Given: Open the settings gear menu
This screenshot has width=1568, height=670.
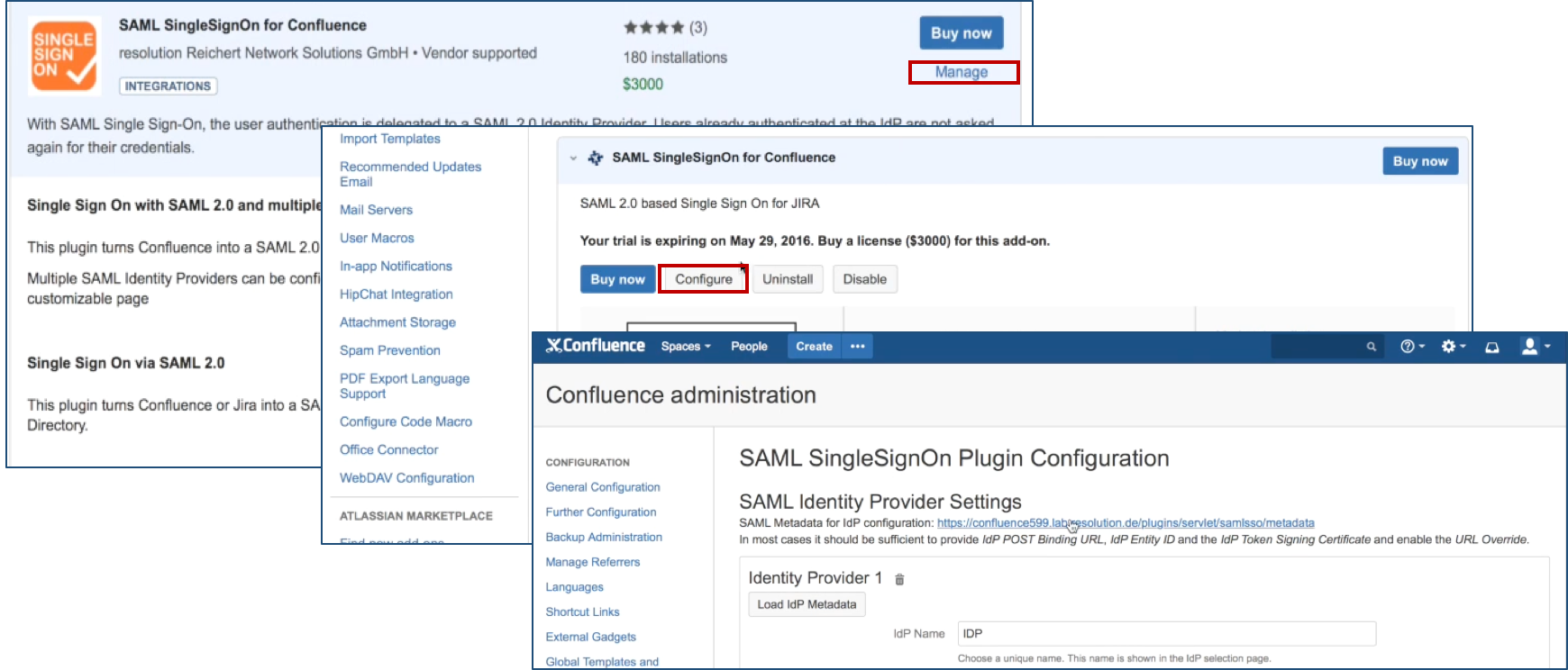Looking at the screenshot, I should click(x=1453, y=346).
